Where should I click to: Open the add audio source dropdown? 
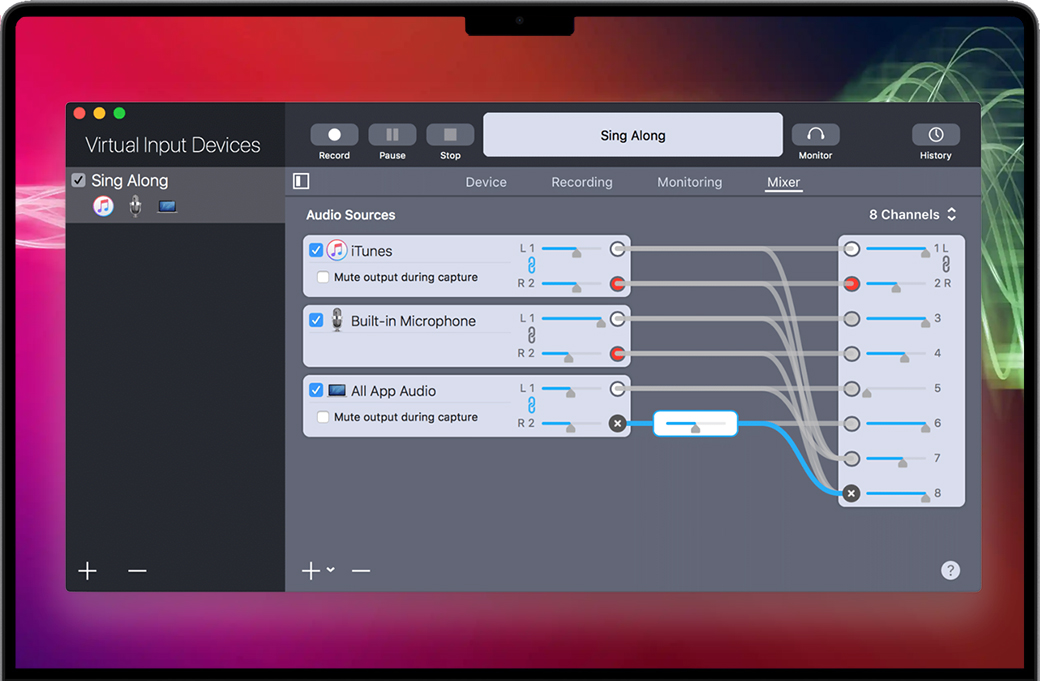click(x=318, y=570)
